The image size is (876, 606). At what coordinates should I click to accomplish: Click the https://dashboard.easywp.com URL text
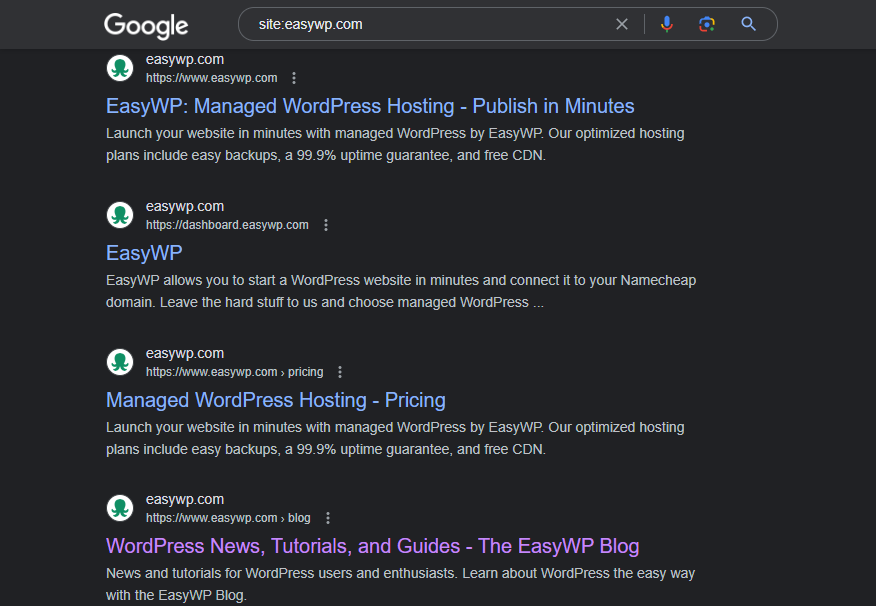point(227,225)
